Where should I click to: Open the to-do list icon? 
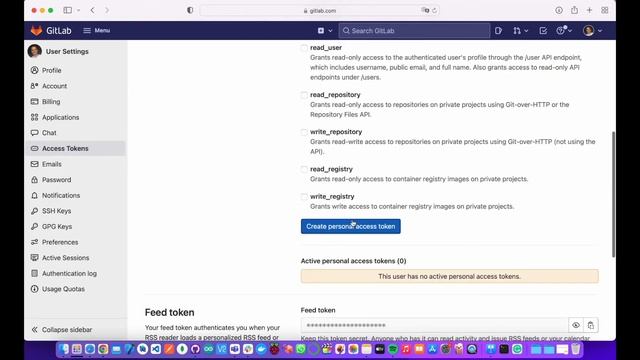543,31
